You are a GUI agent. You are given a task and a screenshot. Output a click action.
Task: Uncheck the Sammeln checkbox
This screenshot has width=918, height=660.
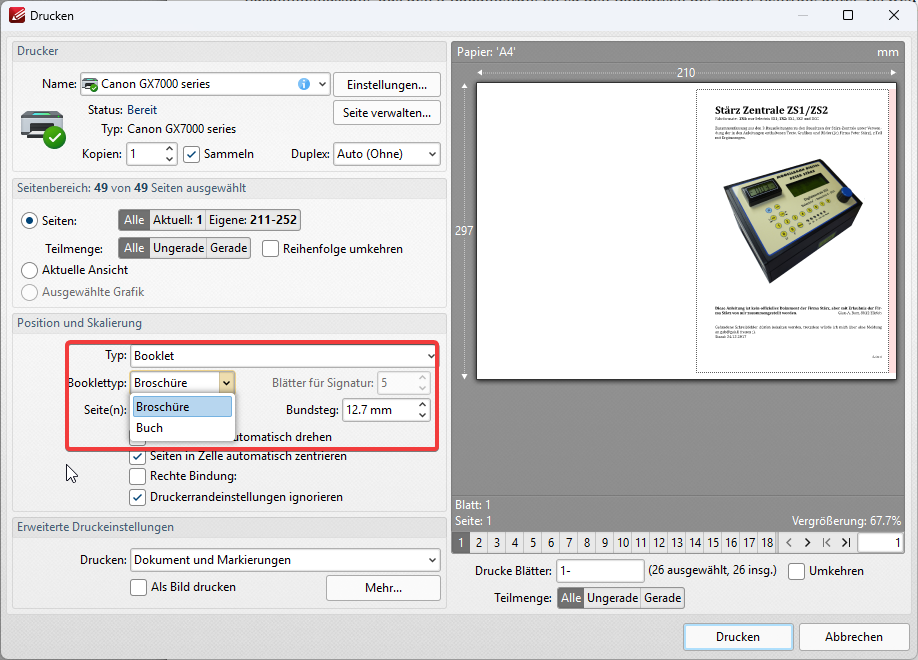(x=192, y=154)
